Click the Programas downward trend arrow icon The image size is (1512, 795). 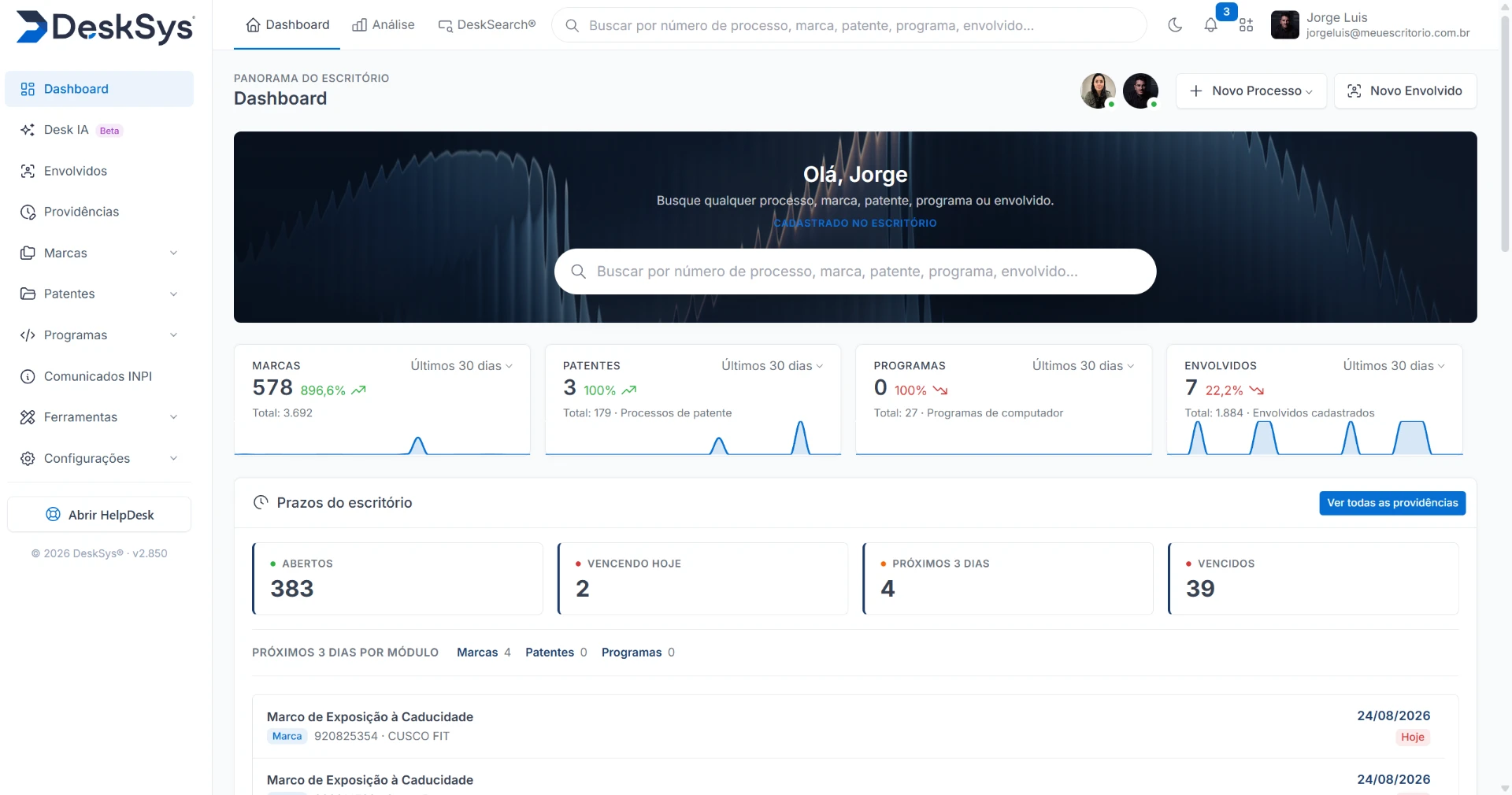[940, 390]
